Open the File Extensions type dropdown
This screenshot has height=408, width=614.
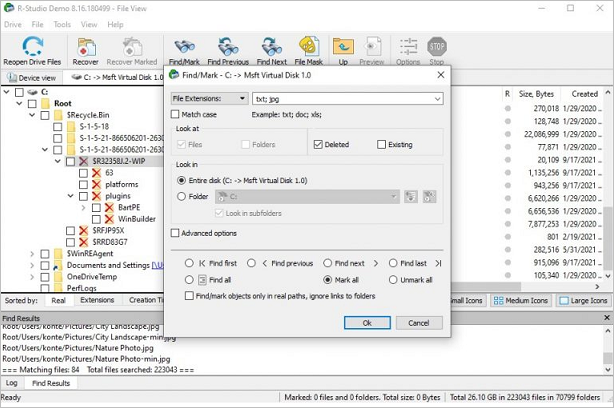[209, 99]
